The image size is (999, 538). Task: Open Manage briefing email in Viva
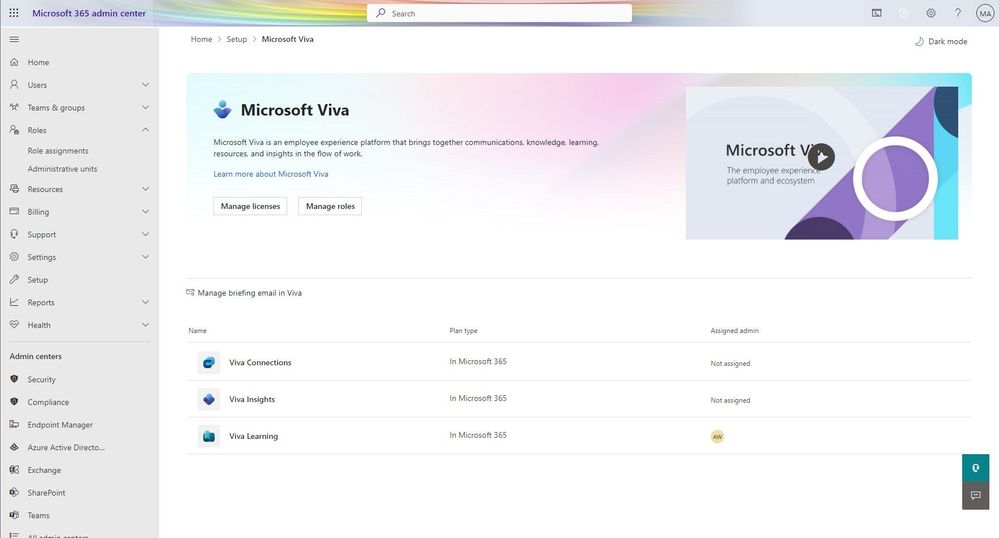[x=244, y=293]
